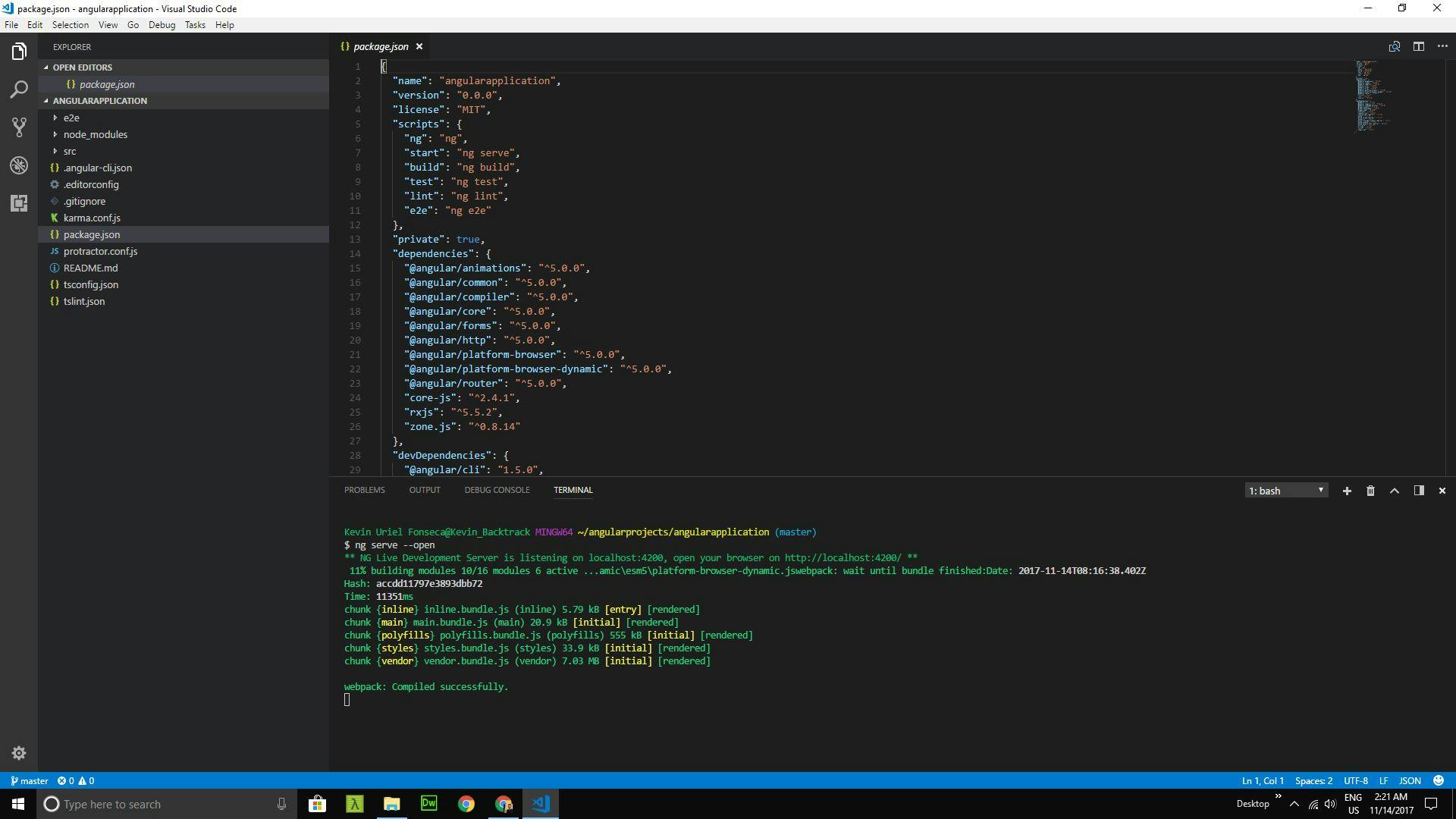Expand the src folder
The image size is (1456, 819).
pyautogui.click(x=69, y=151)
